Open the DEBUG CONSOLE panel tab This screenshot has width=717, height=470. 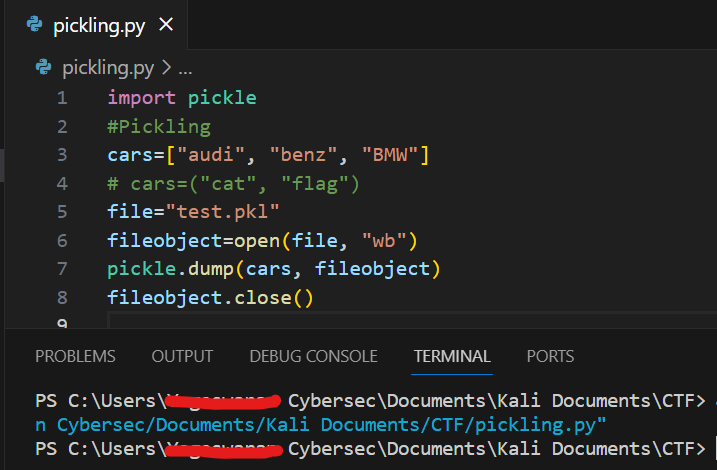coord(313,356)
